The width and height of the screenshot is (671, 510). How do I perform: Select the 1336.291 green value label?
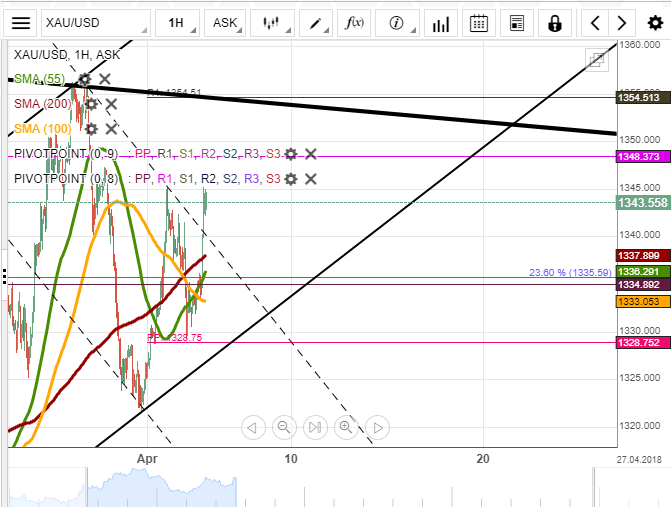coord(643,272)
